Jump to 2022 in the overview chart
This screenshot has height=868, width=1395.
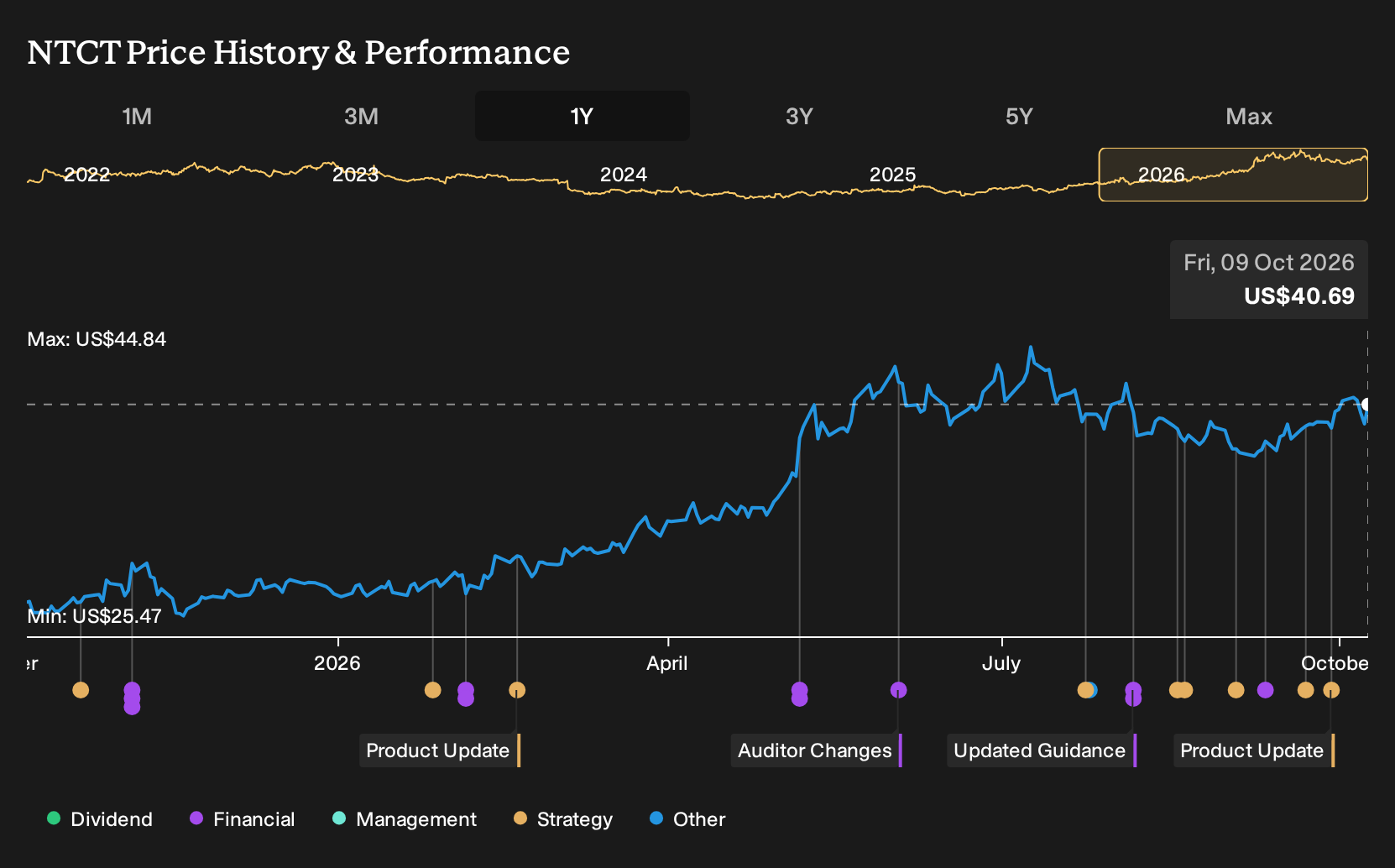coord(87,175)
